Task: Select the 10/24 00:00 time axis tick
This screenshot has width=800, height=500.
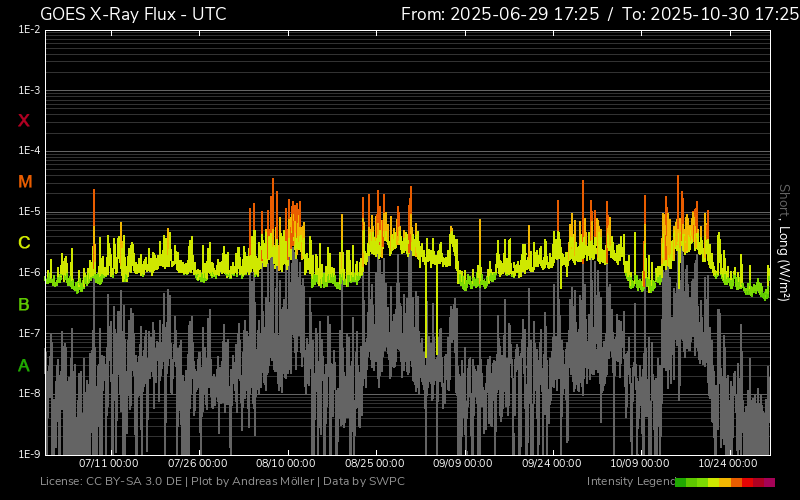Action: (x=727, y=464)
